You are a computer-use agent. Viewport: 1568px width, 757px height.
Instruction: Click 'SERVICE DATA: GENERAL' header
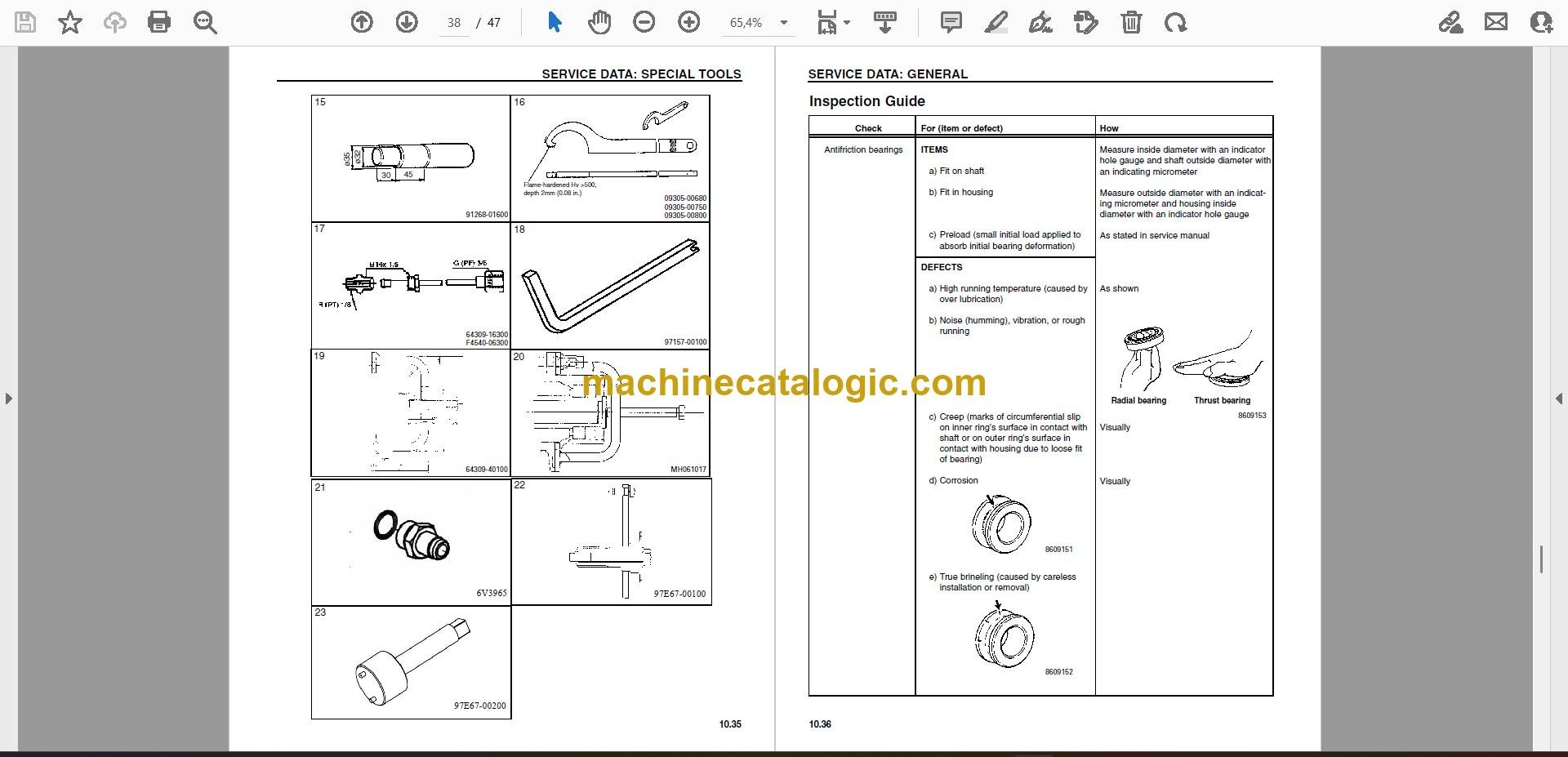[888, 73]
